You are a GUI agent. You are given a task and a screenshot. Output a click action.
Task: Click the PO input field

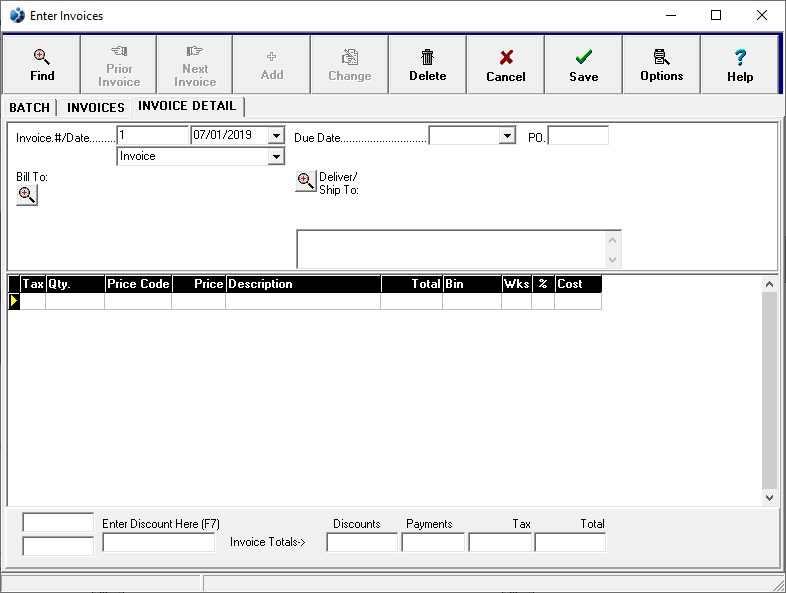pyautogui.click(x=578, y=136)
